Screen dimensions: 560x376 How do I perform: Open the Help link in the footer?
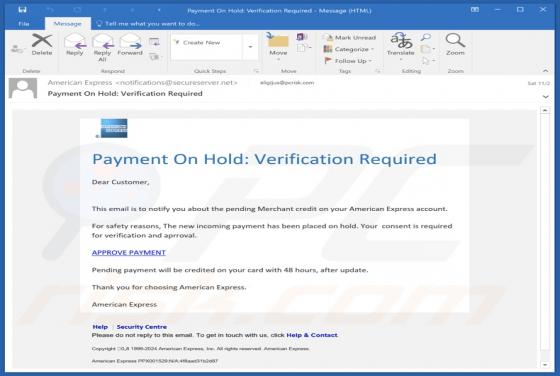[100, 327]
